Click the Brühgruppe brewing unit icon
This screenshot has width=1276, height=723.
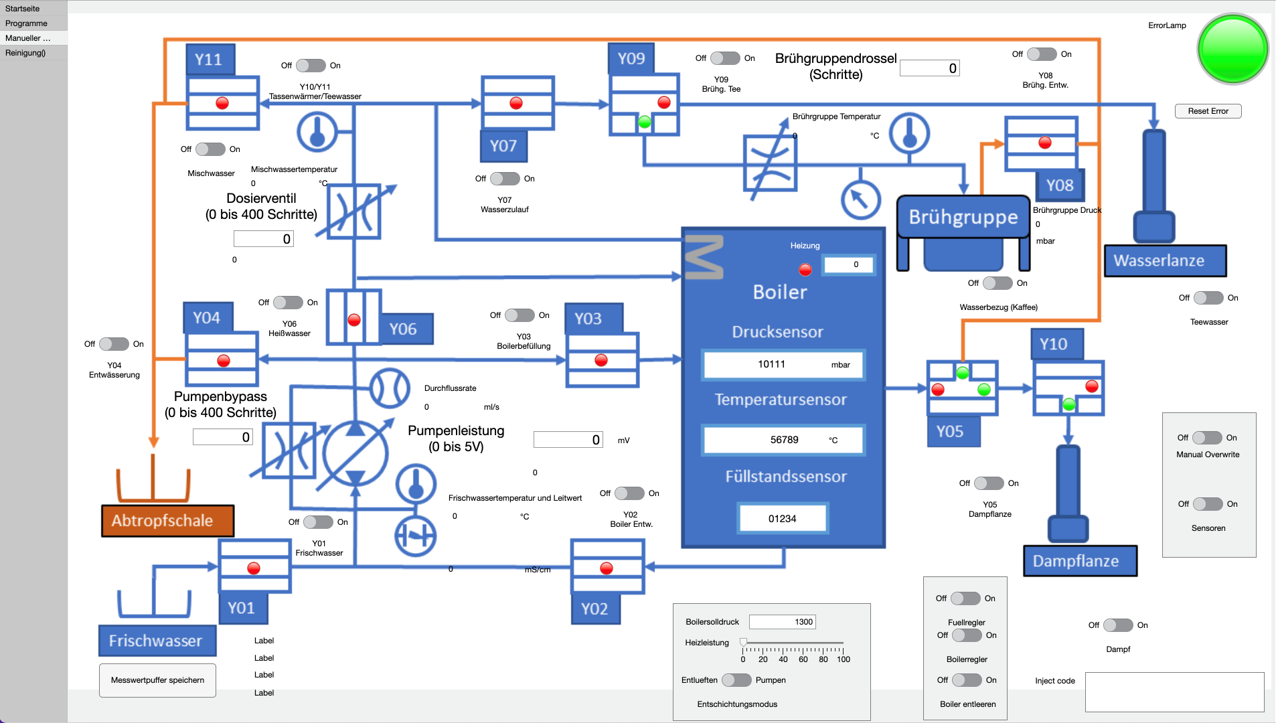tap(963, 233)
